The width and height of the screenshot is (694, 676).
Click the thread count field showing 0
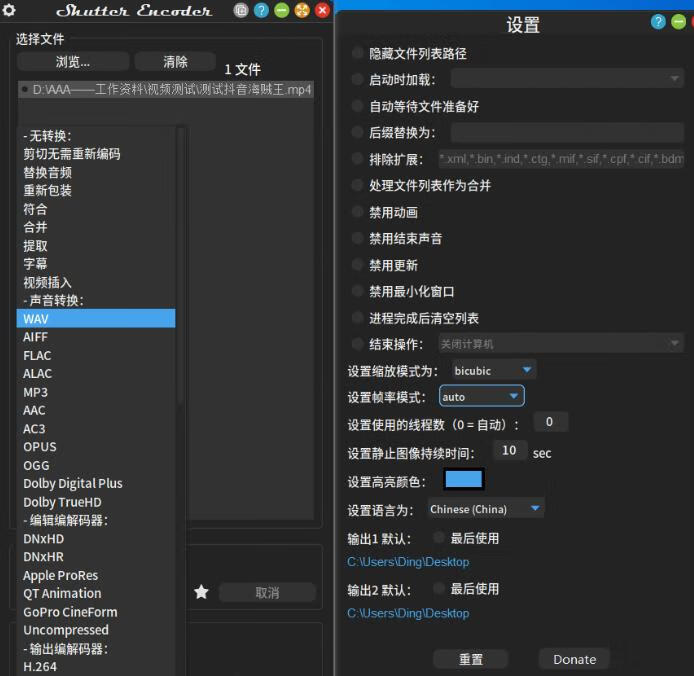tap(551, 422)
